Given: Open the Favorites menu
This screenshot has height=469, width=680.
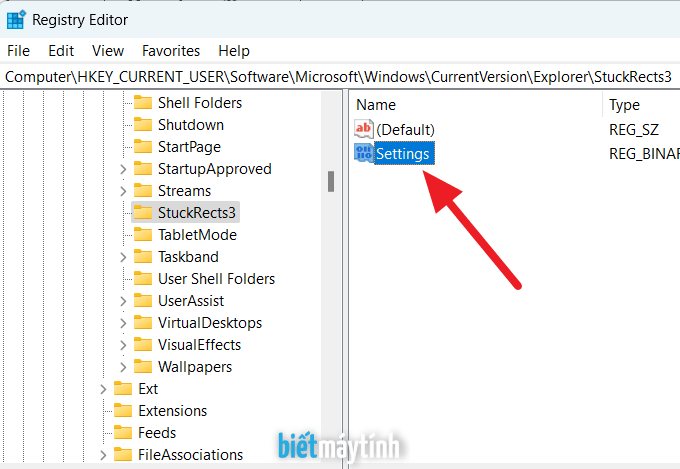Looking at the screenshot, I should coord(171,51).
